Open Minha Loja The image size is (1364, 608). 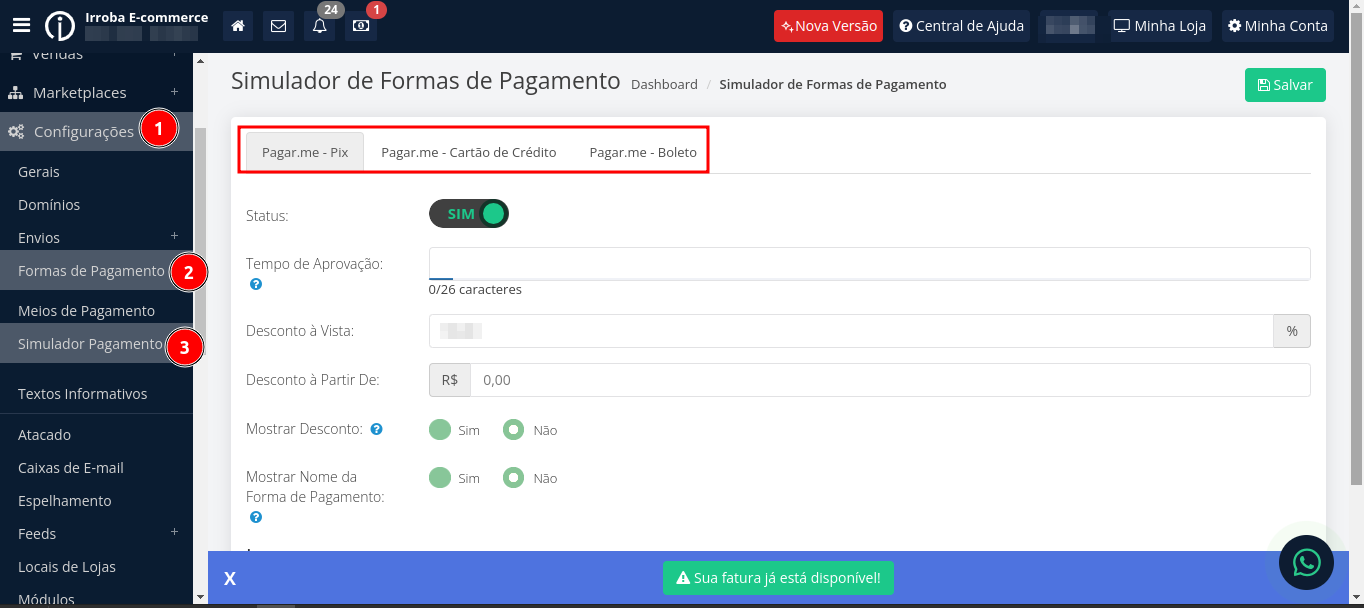click(1160, 26)
